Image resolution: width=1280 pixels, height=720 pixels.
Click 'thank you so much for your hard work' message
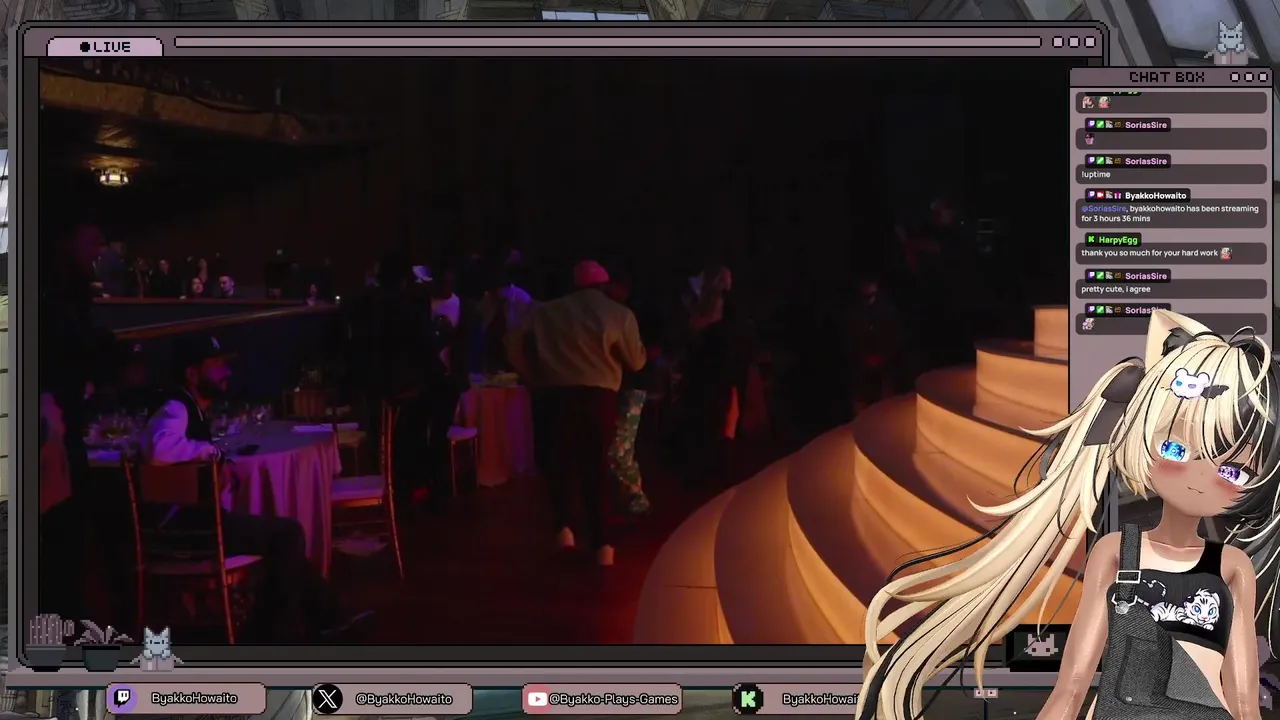1149,253
